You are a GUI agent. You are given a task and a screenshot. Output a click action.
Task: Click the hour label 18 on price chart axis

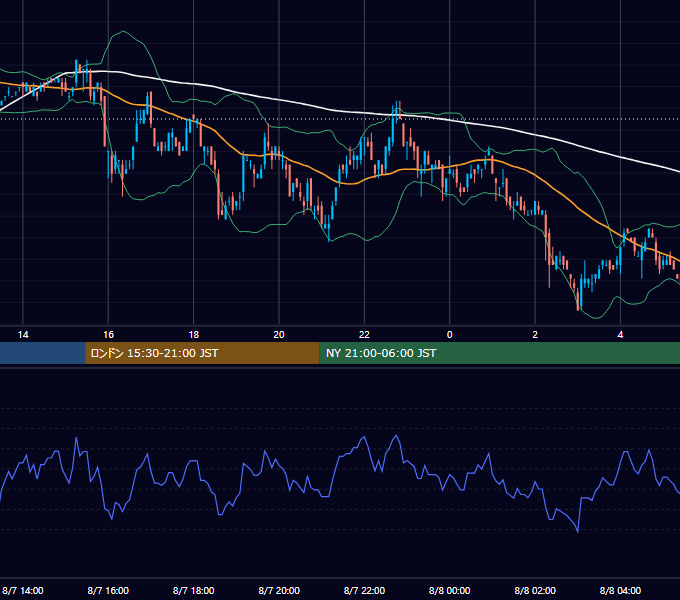(x=194, y=334)
